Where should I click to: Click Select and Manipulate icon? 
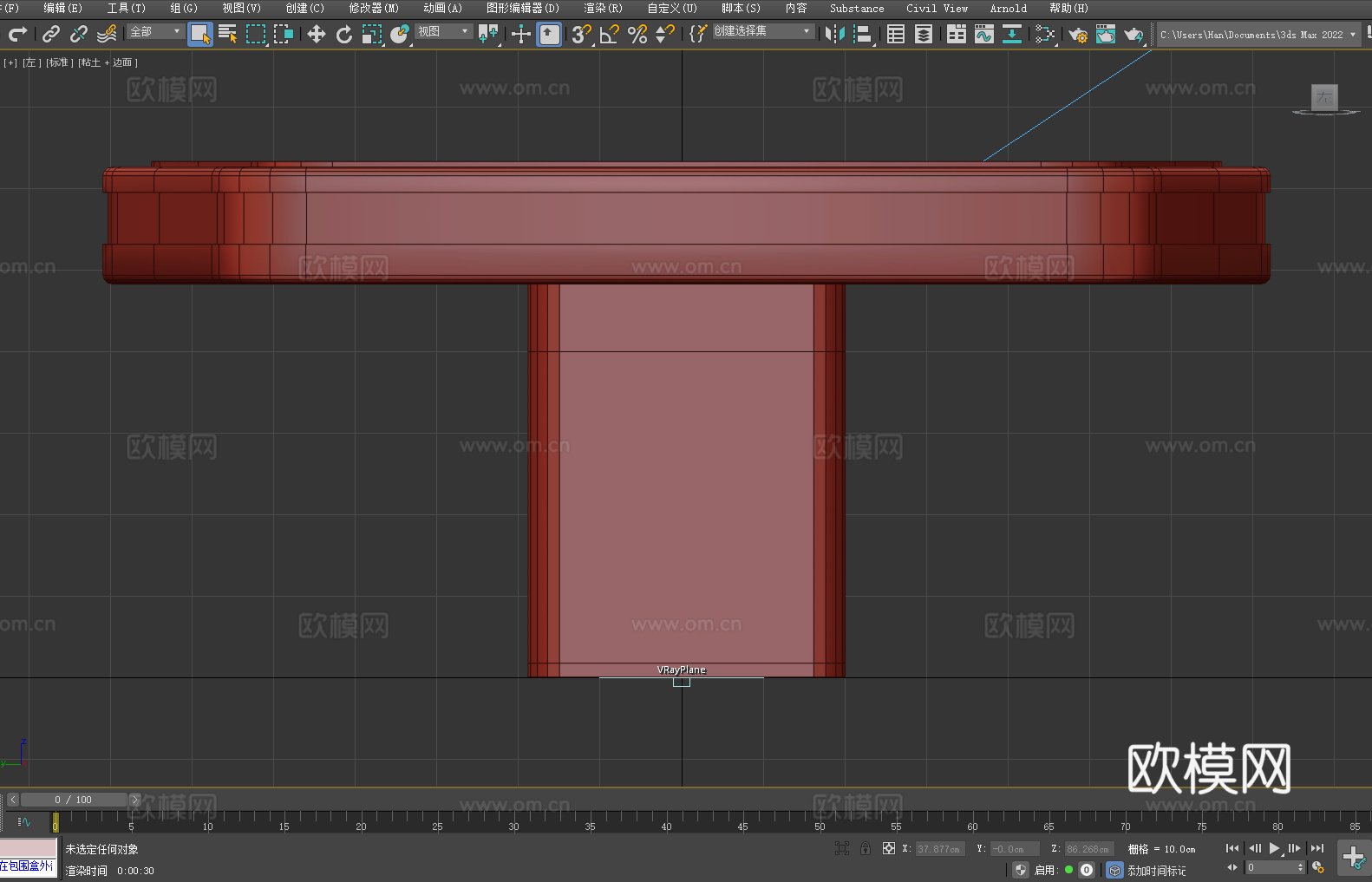point(520,34)
